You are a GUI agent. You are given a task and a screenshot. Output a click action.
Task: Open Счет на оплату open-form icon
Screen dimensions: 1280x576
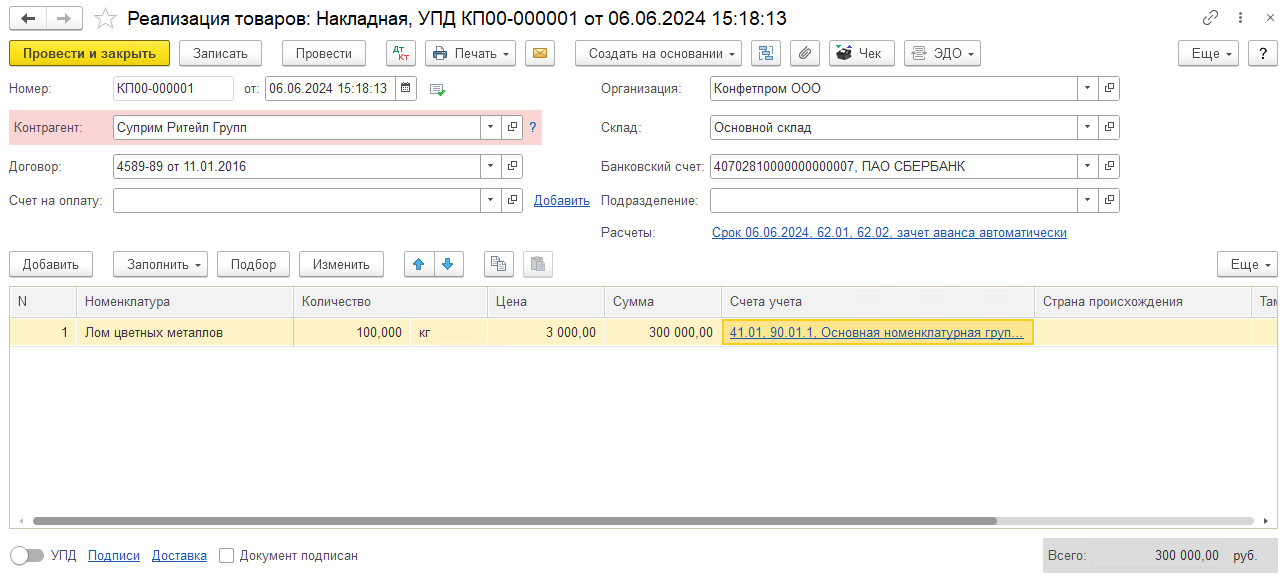coord(512,200)
